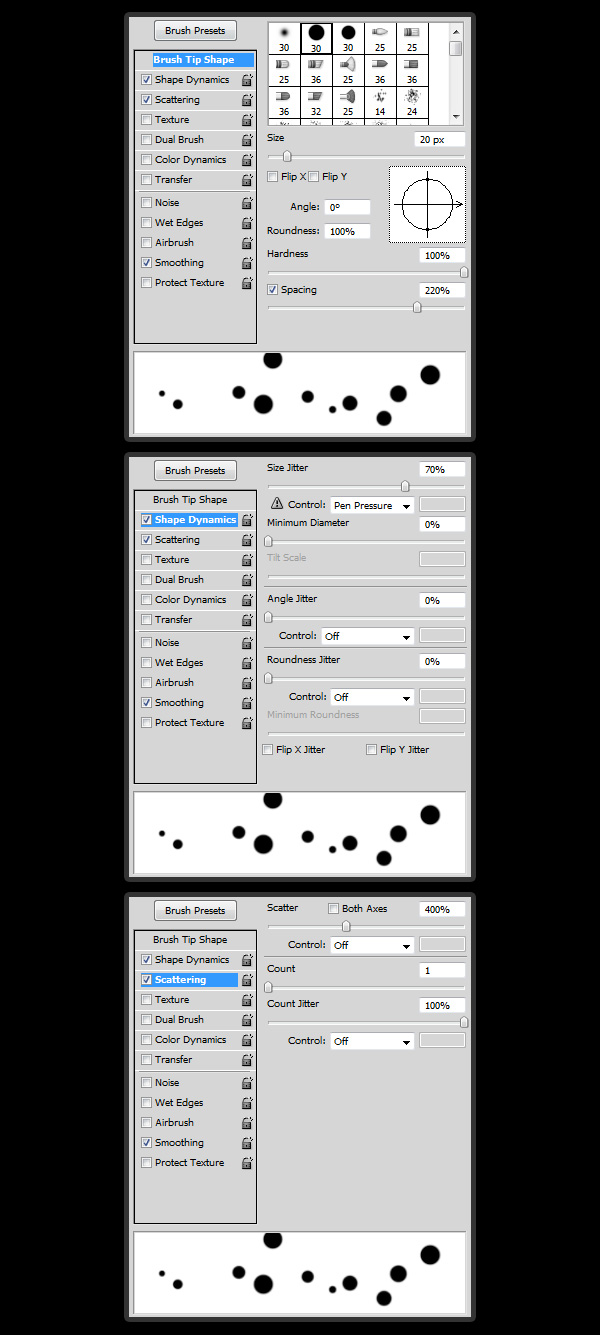The height and width of the screenshot is (1335, 600).
Task: Select the highlighted hard round 30 brush preset
Action: click(x=316, y=38)
